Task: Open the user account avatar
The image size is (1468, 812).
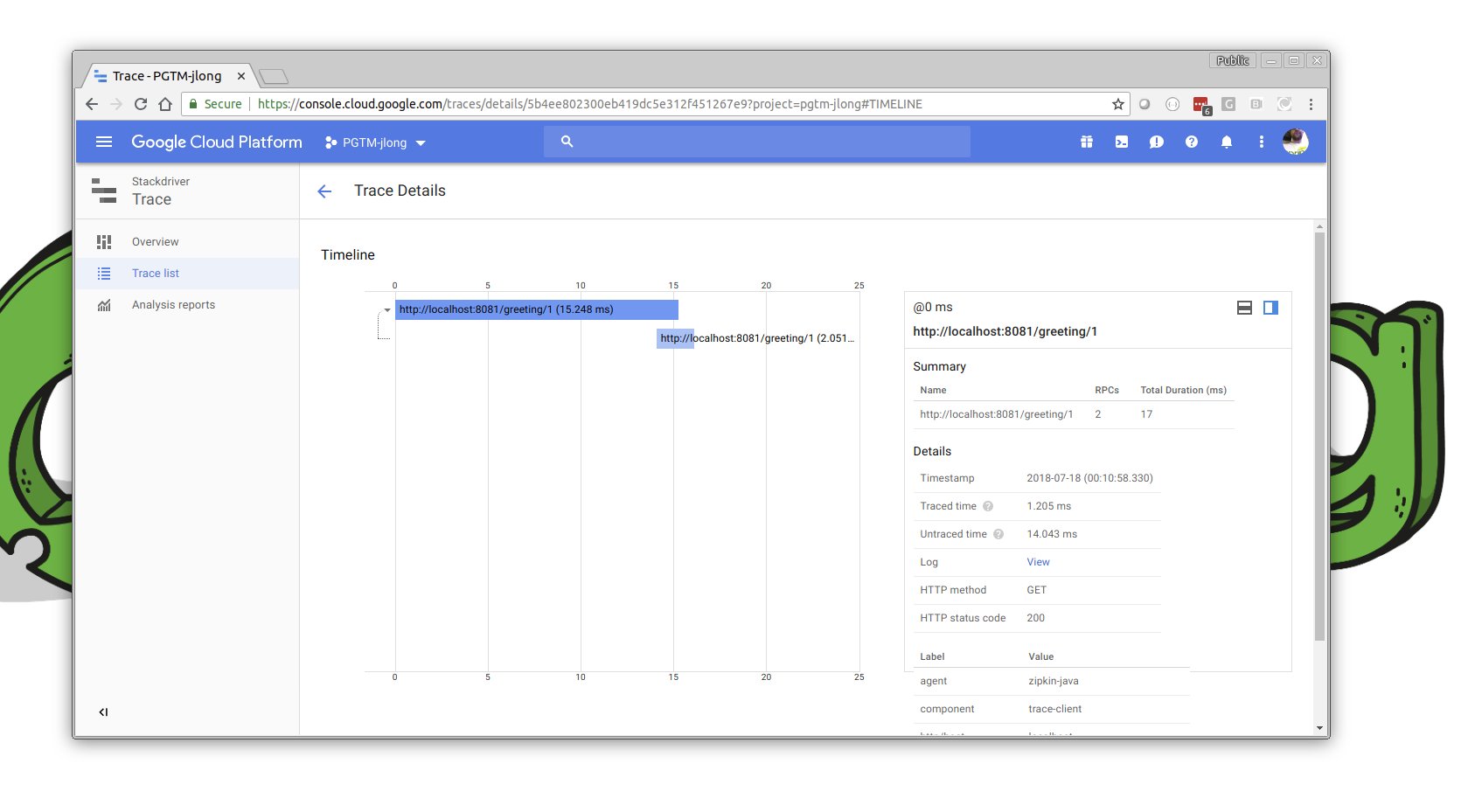Action: [1295, 142]
